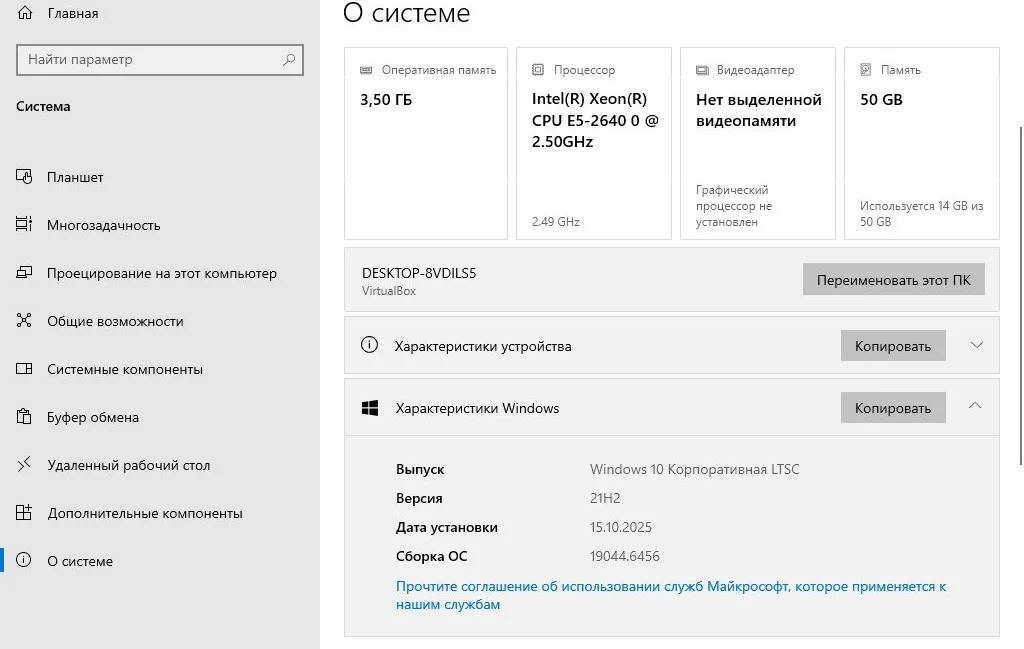This screenshot has height=649, width=1024.
Task: Click the Windows logo in Характеристики Windows
Action: pos(370,408)
